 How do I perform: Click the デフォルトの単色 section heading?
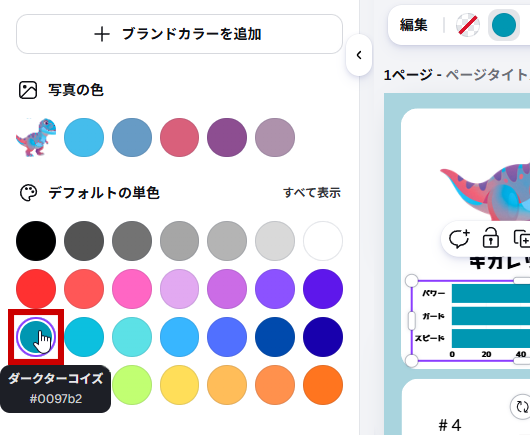(104, 193)
